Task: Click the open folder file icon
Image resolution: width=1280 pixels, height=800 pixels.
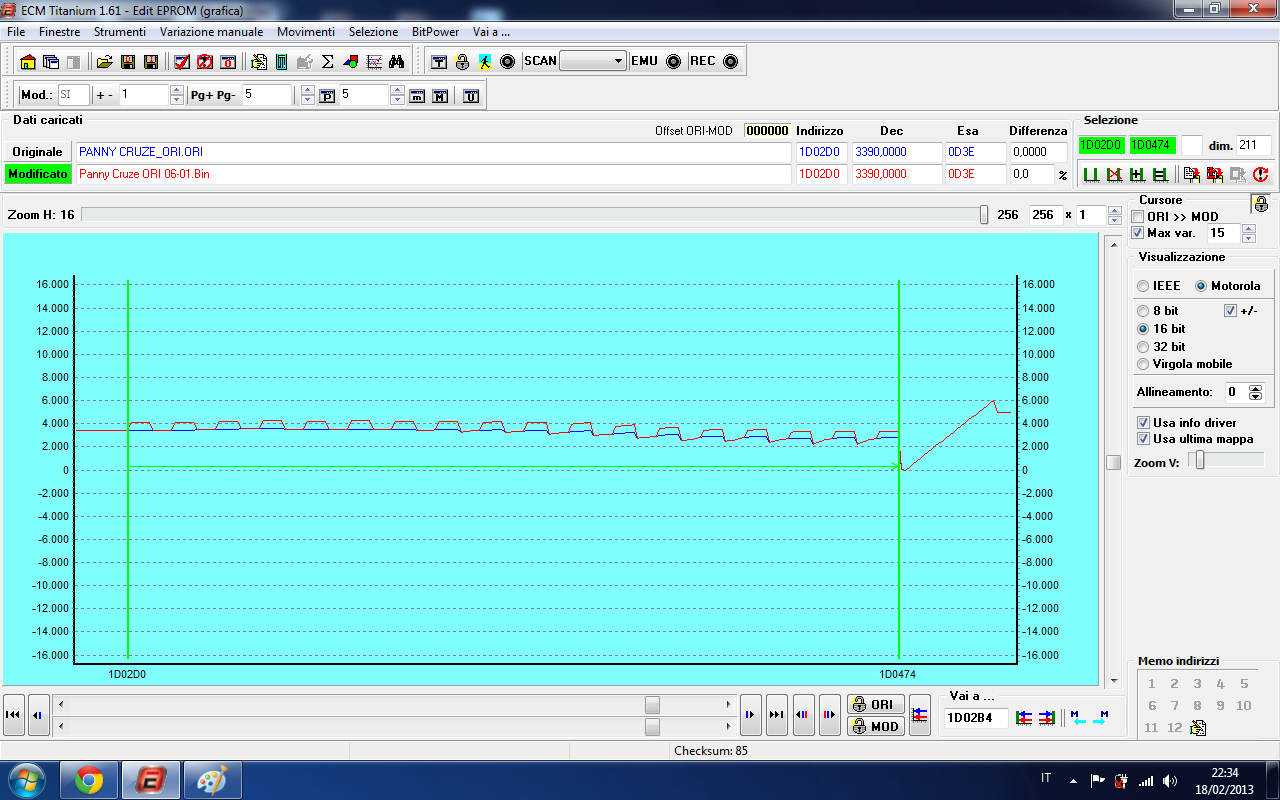Action: click(104, 62)
